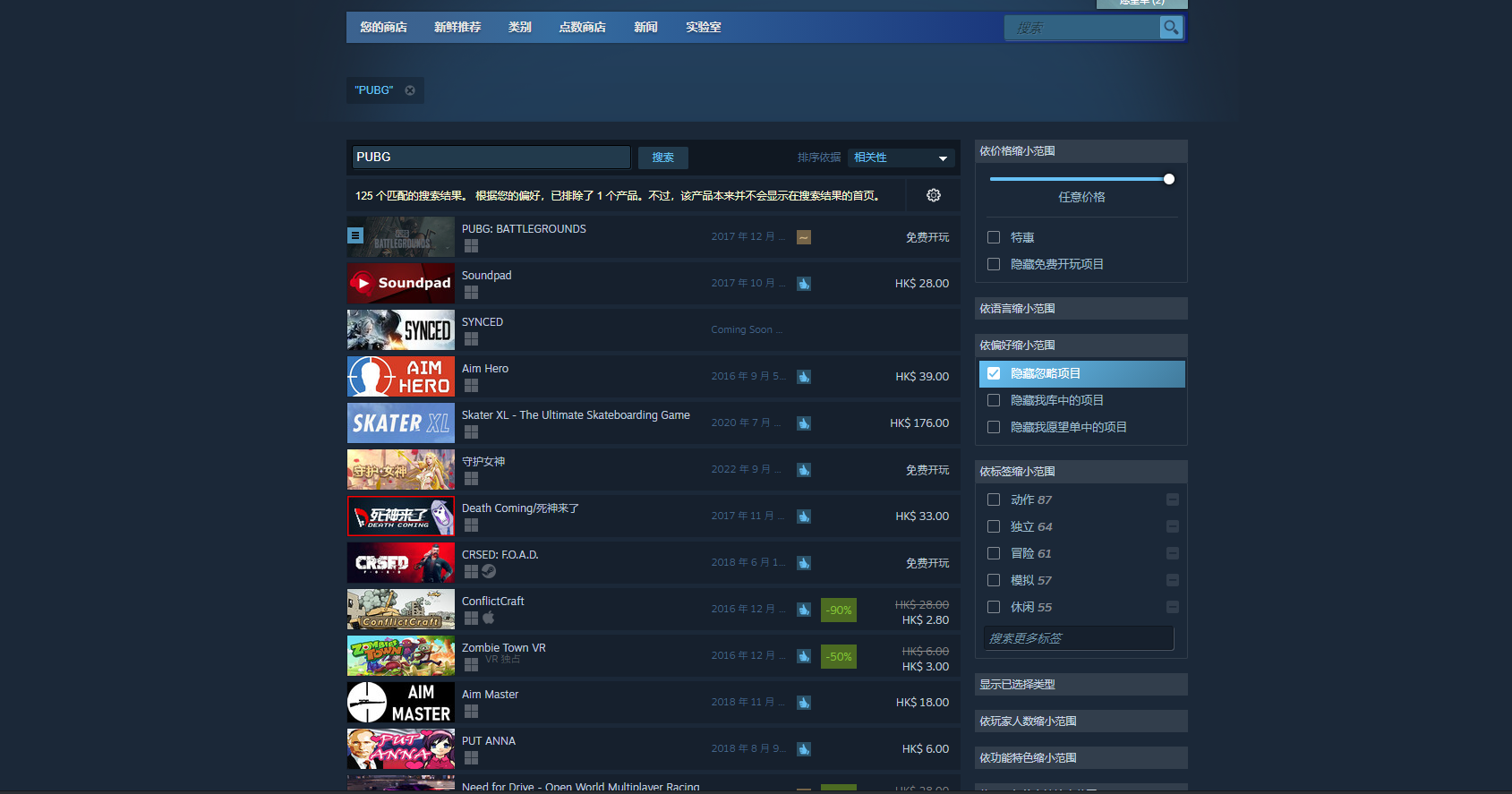The width and height of the screenshot is (1512, 794).
Task: Adjust the 任意价格 price slider handle
Action: [x=1169, y=179]
